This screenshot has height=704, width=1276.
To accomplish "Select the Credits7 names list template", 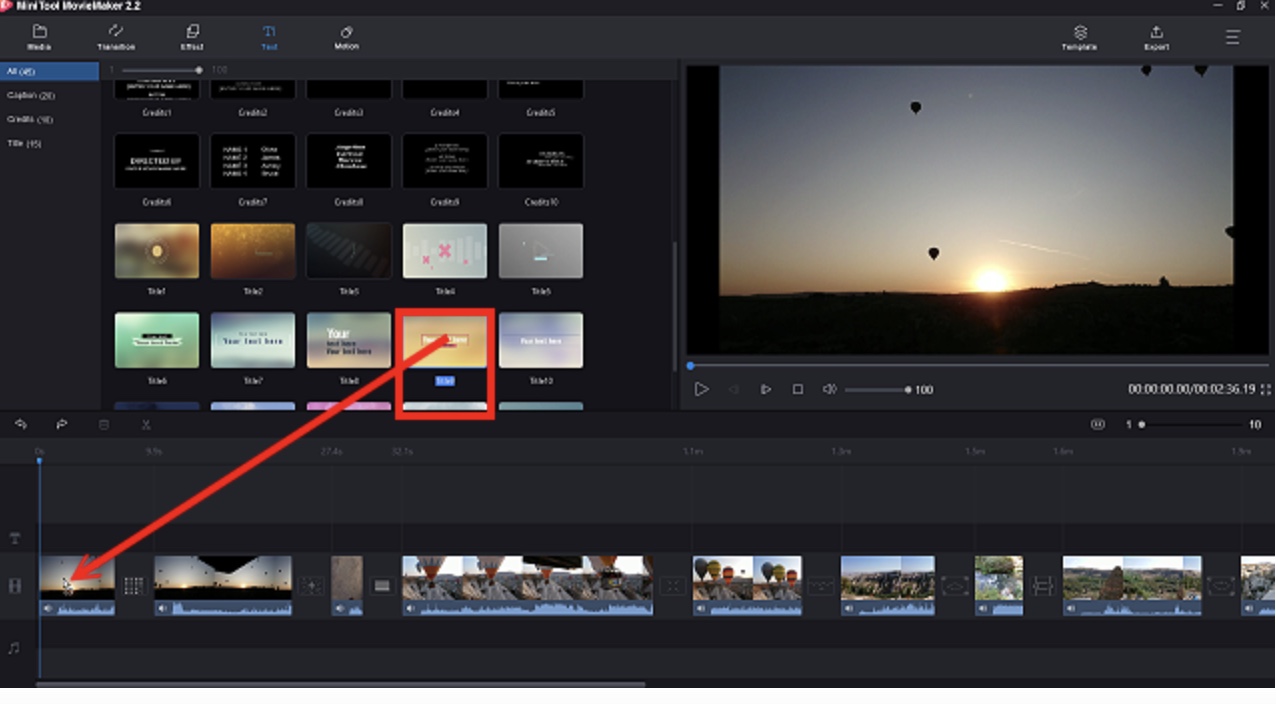I will click(253, 161).
